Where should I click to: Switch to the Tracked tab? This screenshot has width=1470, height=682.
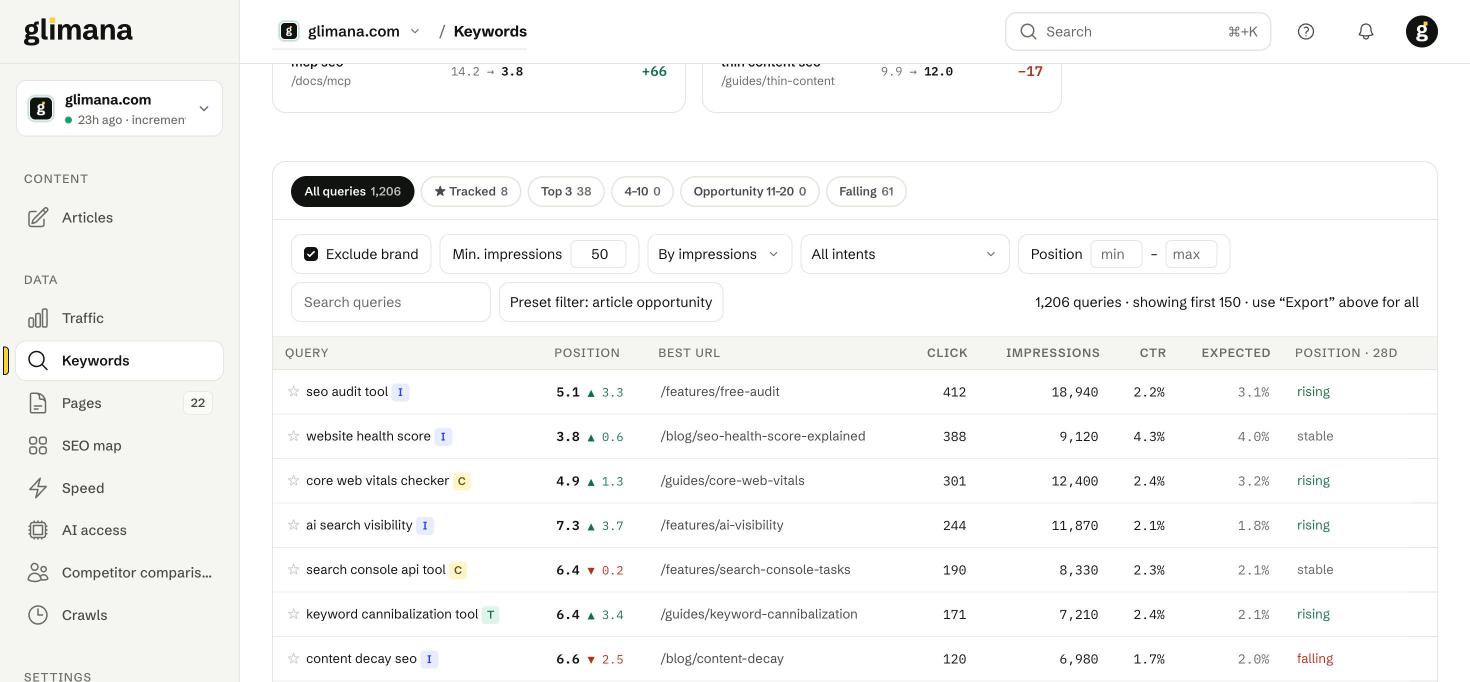471,192
